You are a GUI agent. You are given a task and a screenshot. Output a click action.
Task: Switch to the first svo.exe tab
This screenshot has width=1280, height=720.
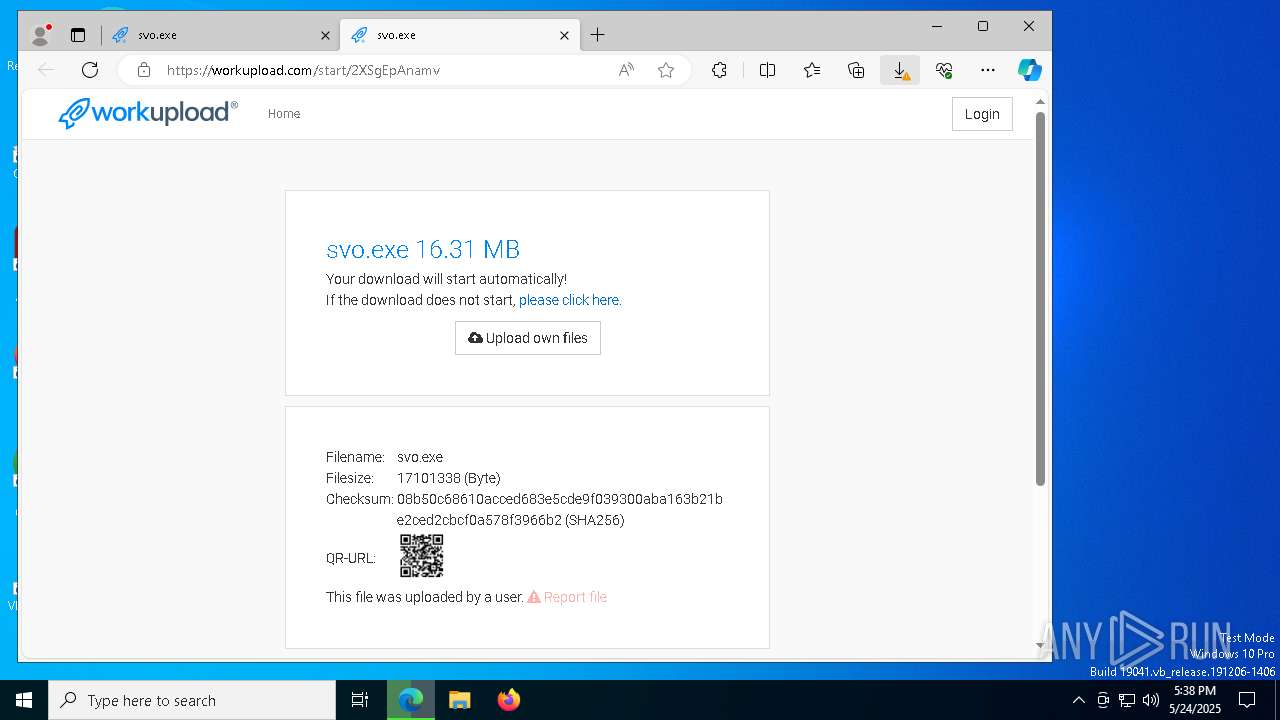click(220, 35)
